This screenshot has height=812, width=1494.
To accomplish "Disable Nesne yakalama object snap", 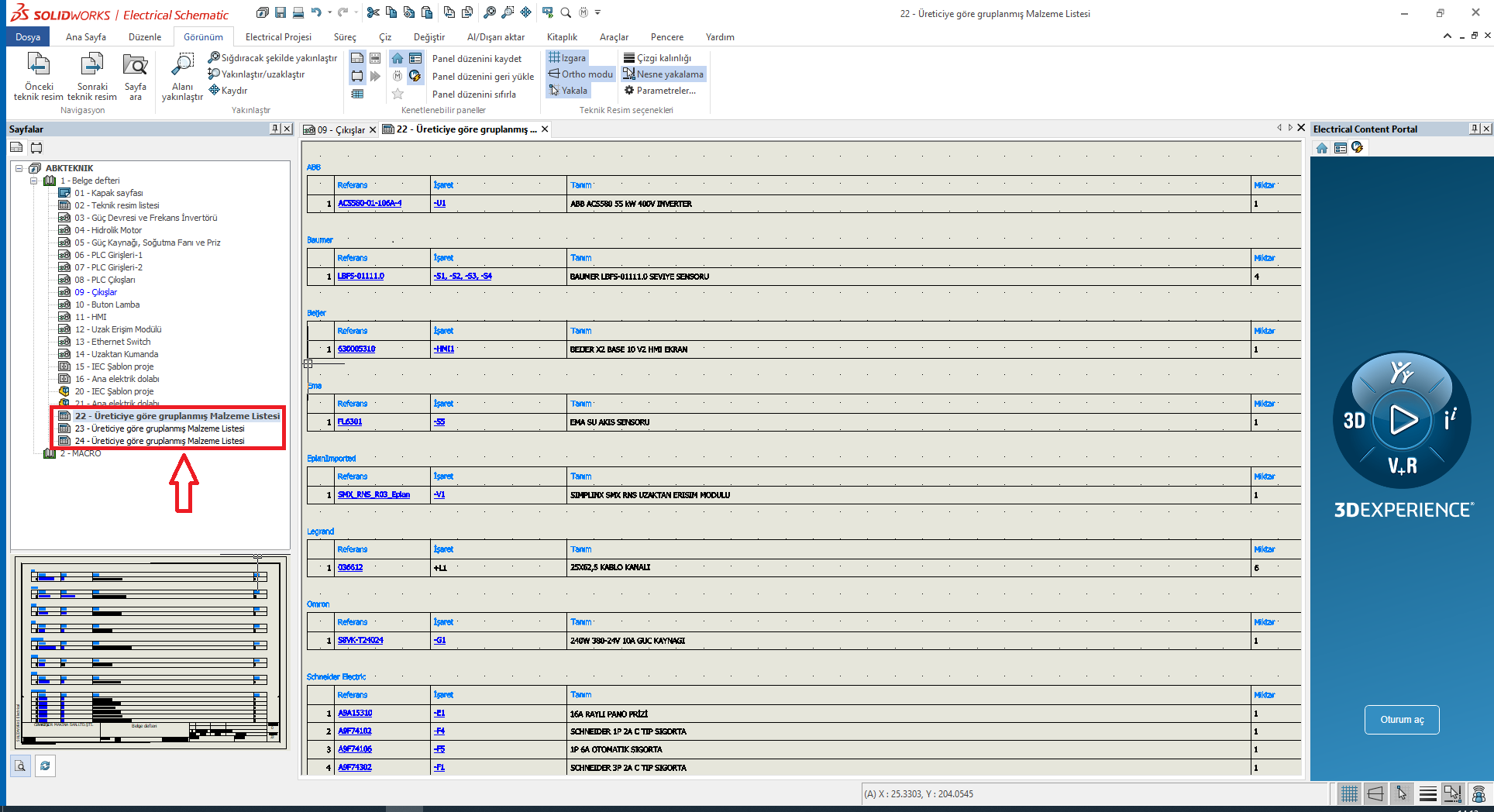I will (663, 74).
